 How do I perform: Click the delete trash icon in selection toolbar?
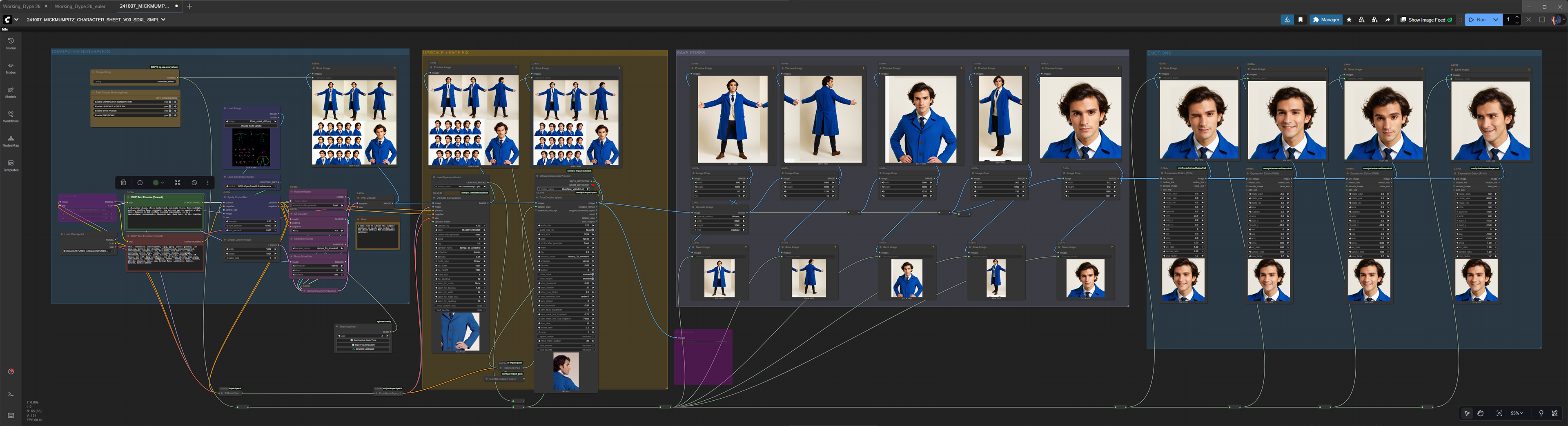(x=123, y=182)
